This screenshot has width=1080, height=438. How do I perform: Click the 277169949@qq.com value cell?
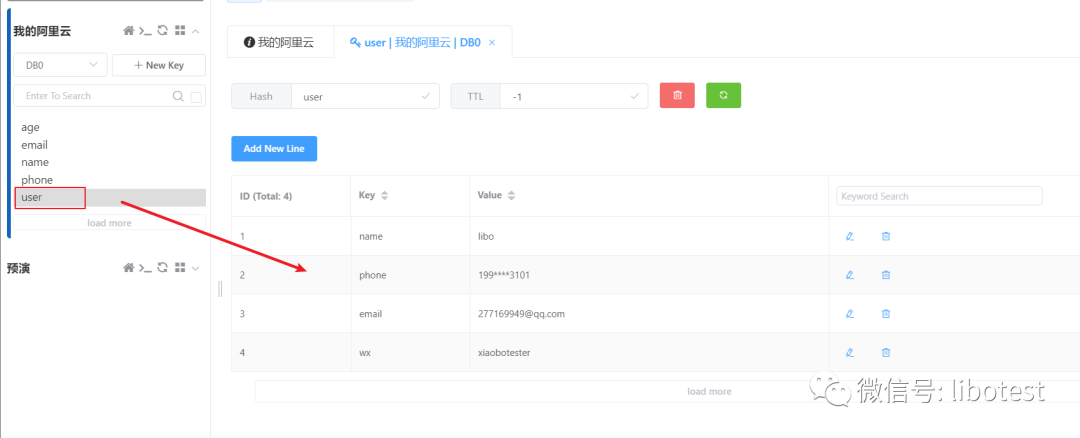tap(650, 313)
